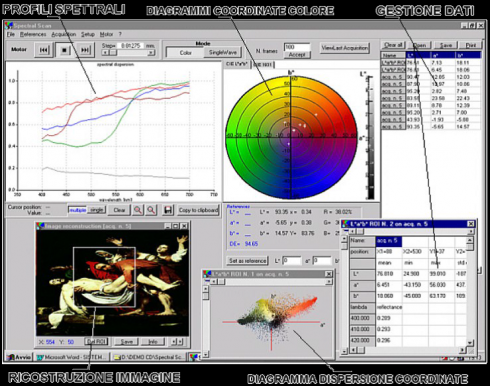Image resolution: width=490 pixels, height=386 pixels.
Task: Click the motor rewind button
Action: click(x=43, y=50)
